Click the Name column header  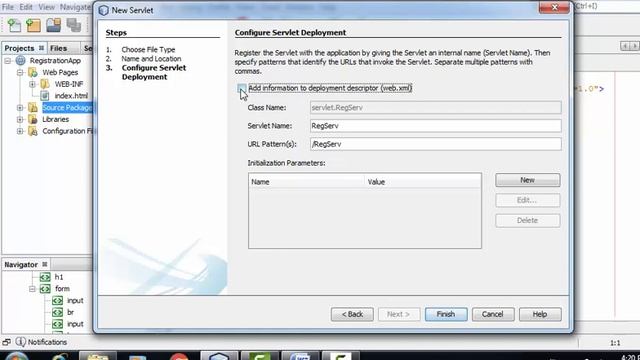click(x=306, y=182)
